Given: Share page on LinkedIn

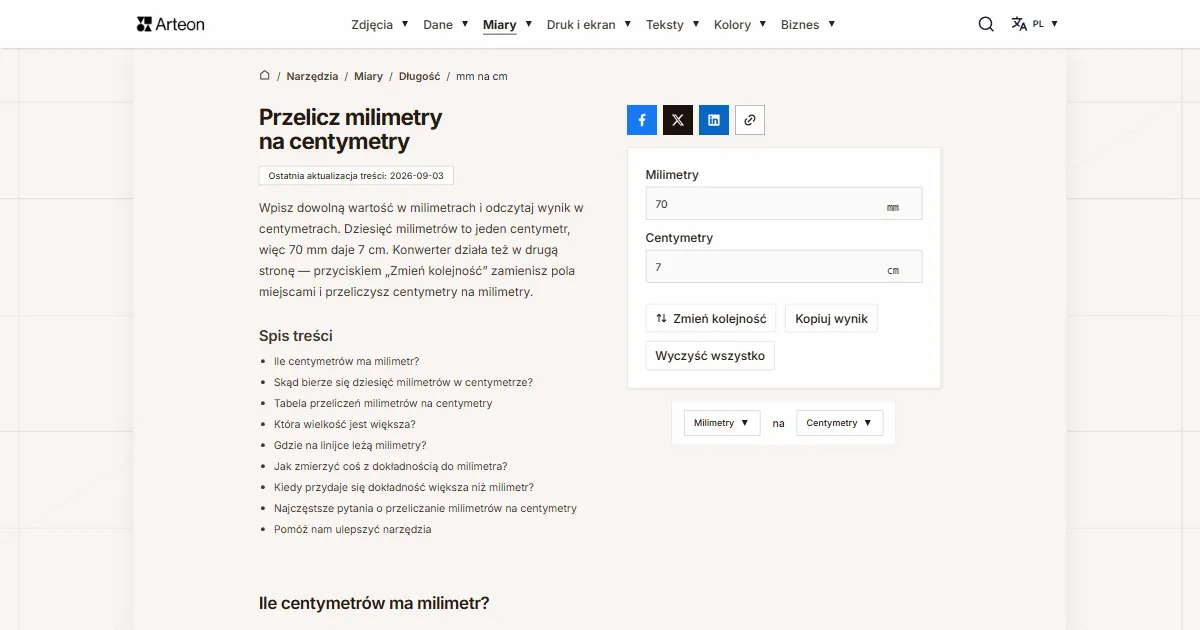Looking at the screenshot, I should (714, 120).
